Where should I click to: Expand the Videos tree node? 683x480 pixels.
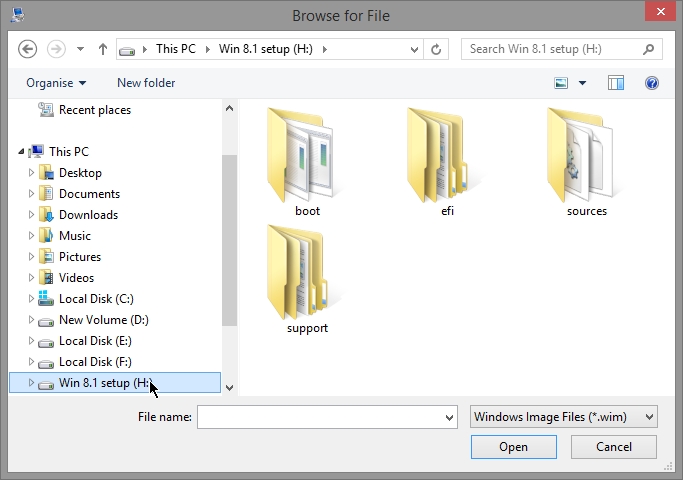point(31,277)
